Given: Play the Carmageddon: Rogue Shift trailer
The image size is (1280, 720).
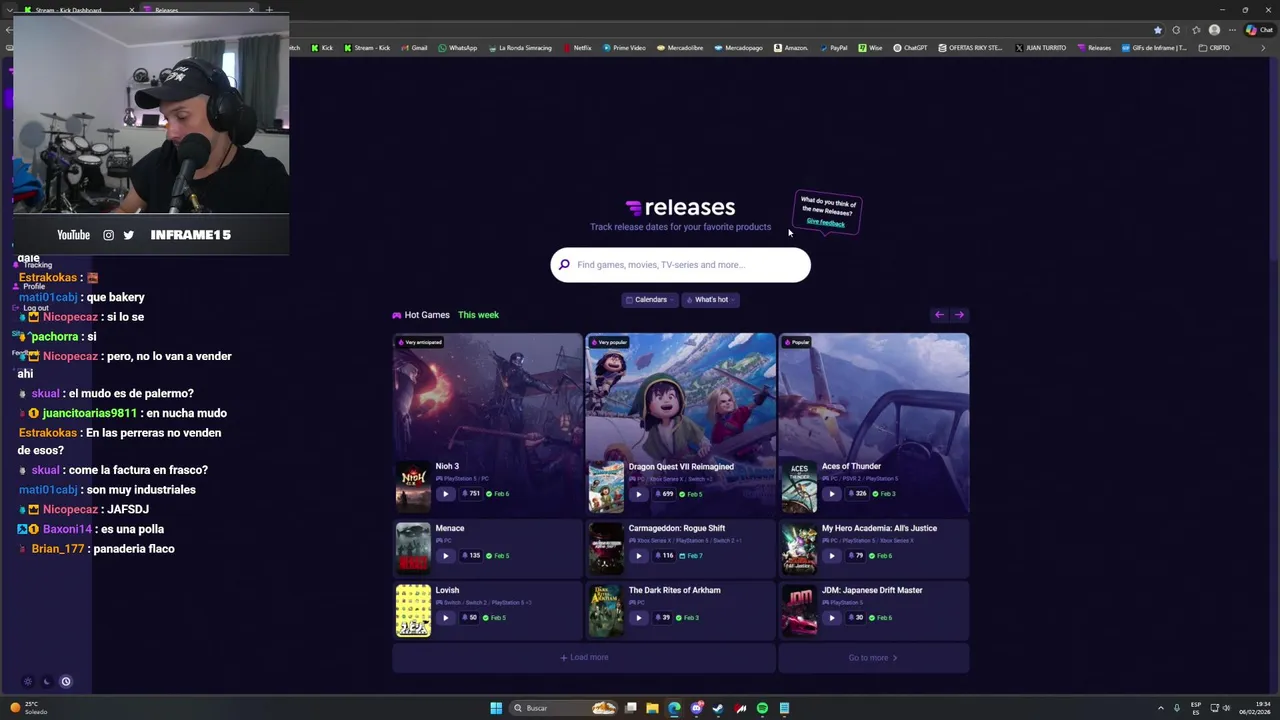Looking at the screenshot, I should [638, 556].
